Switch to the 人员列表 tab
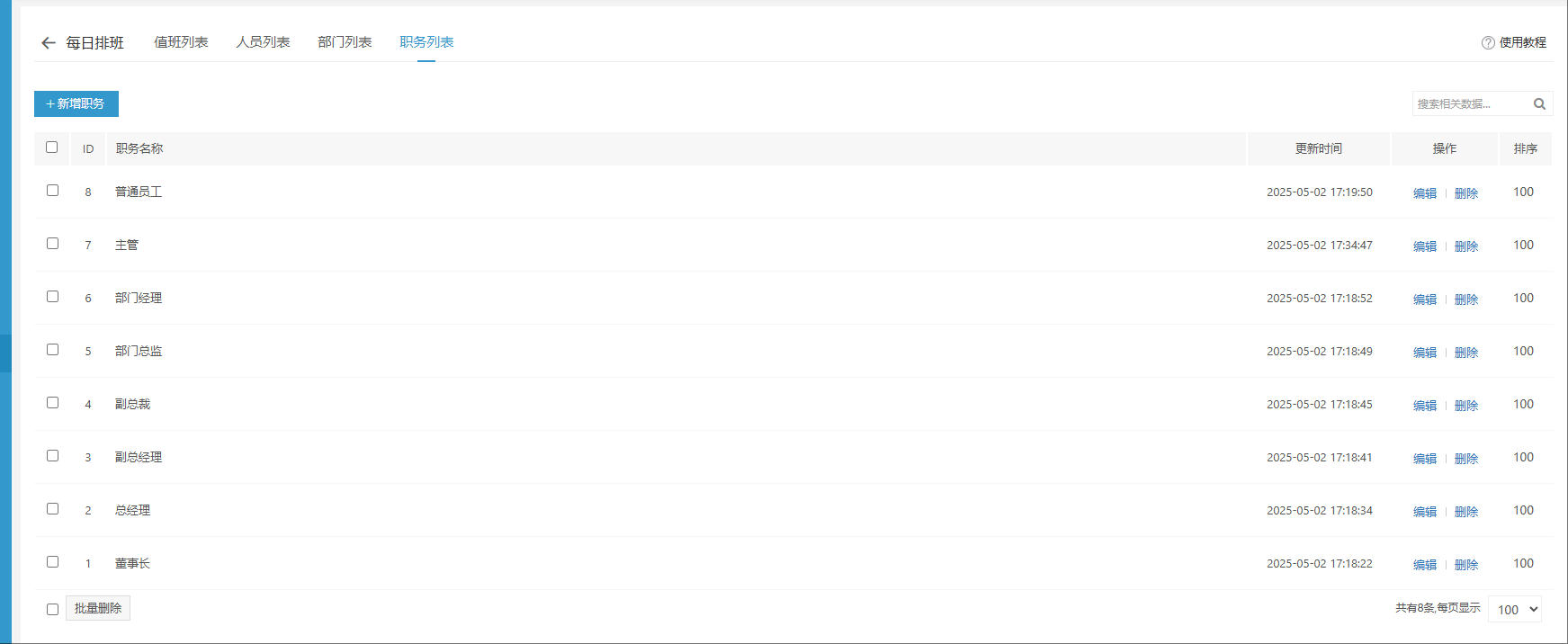Viewport: 1568px width, 644px height. (263, 42)
